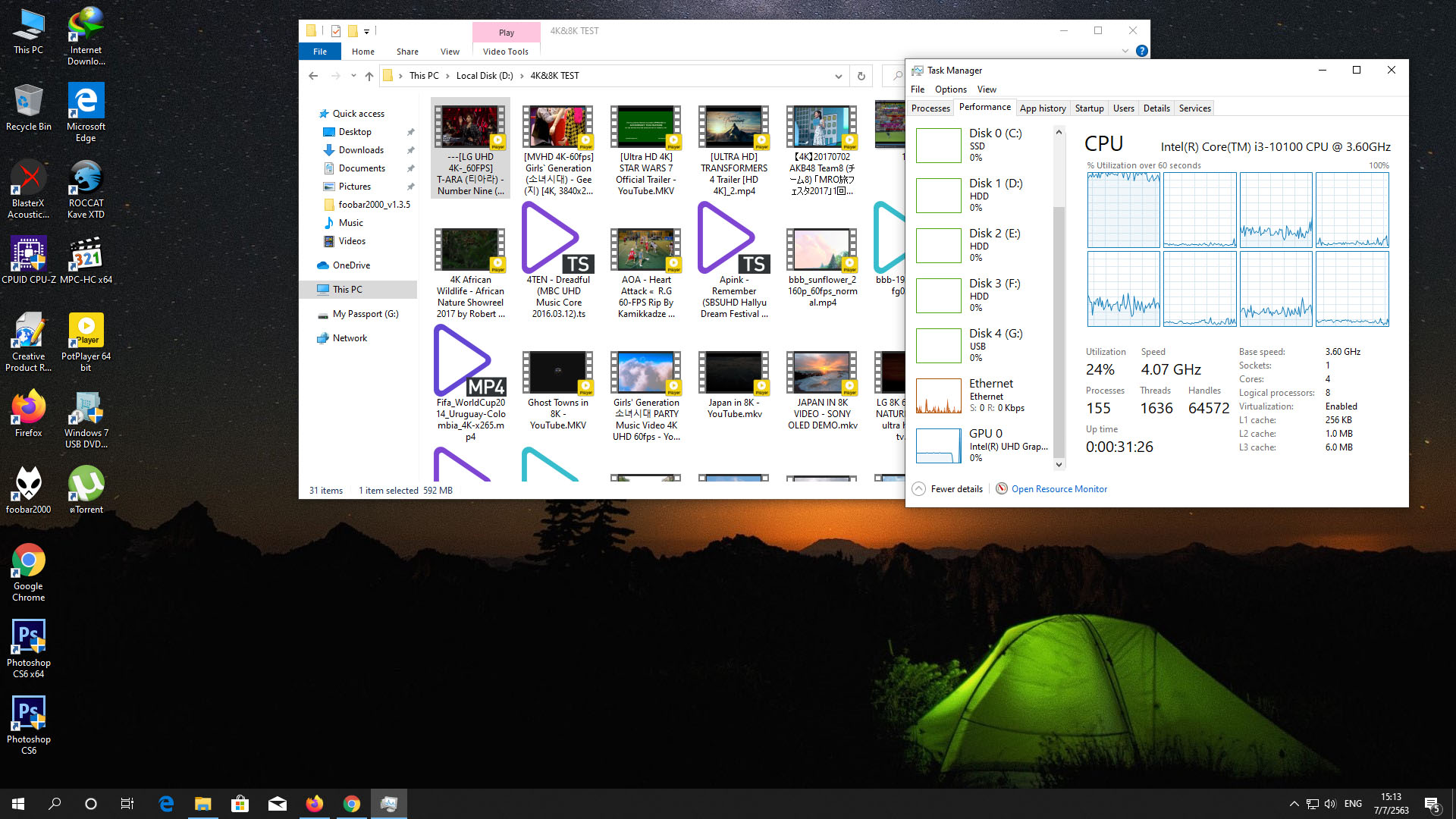The image size is (1456, 819).
Task: Open the Options menu in Task Manager
Action: pos(950,89)
